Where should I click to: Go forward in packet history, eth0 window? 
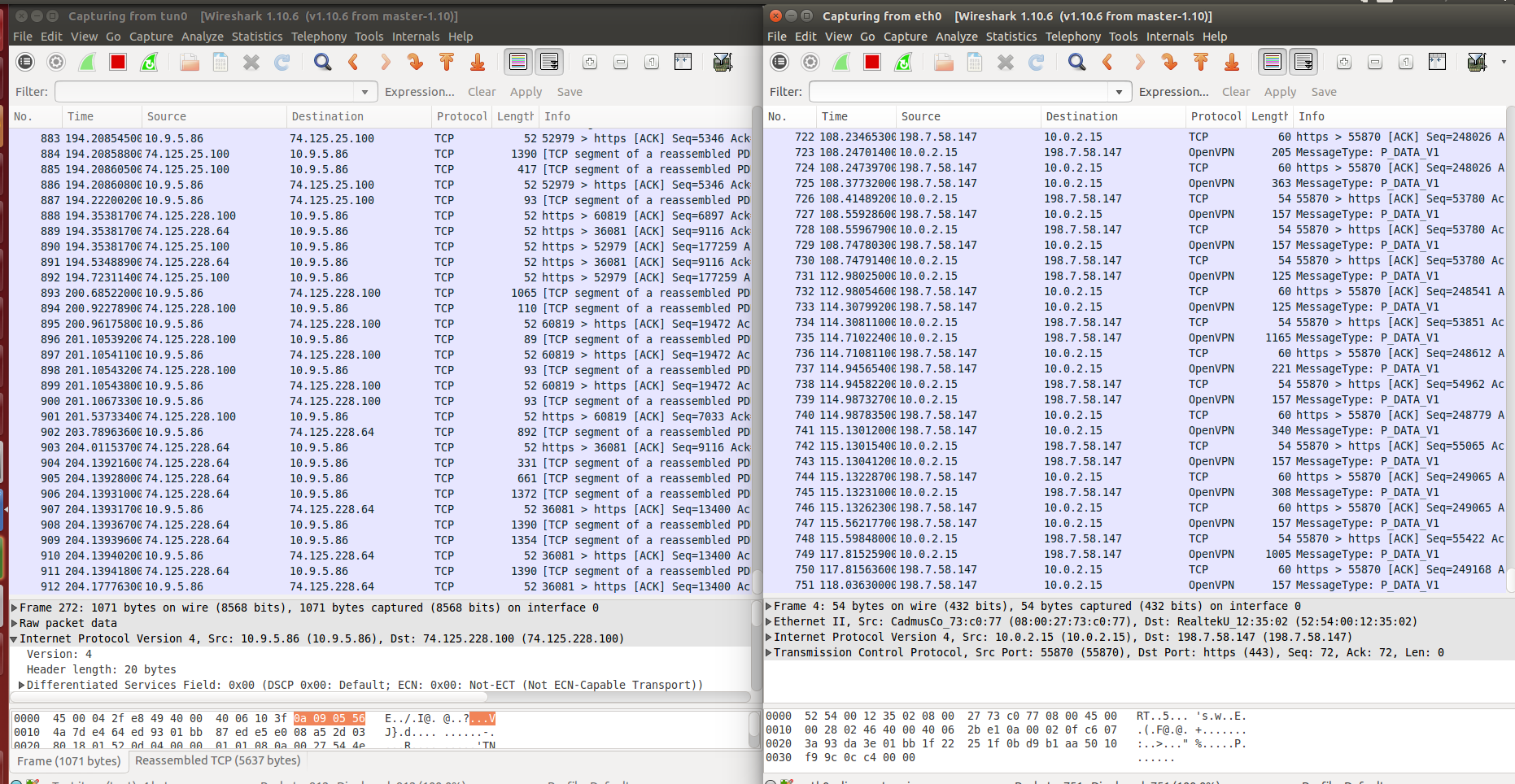[1139, 62]
